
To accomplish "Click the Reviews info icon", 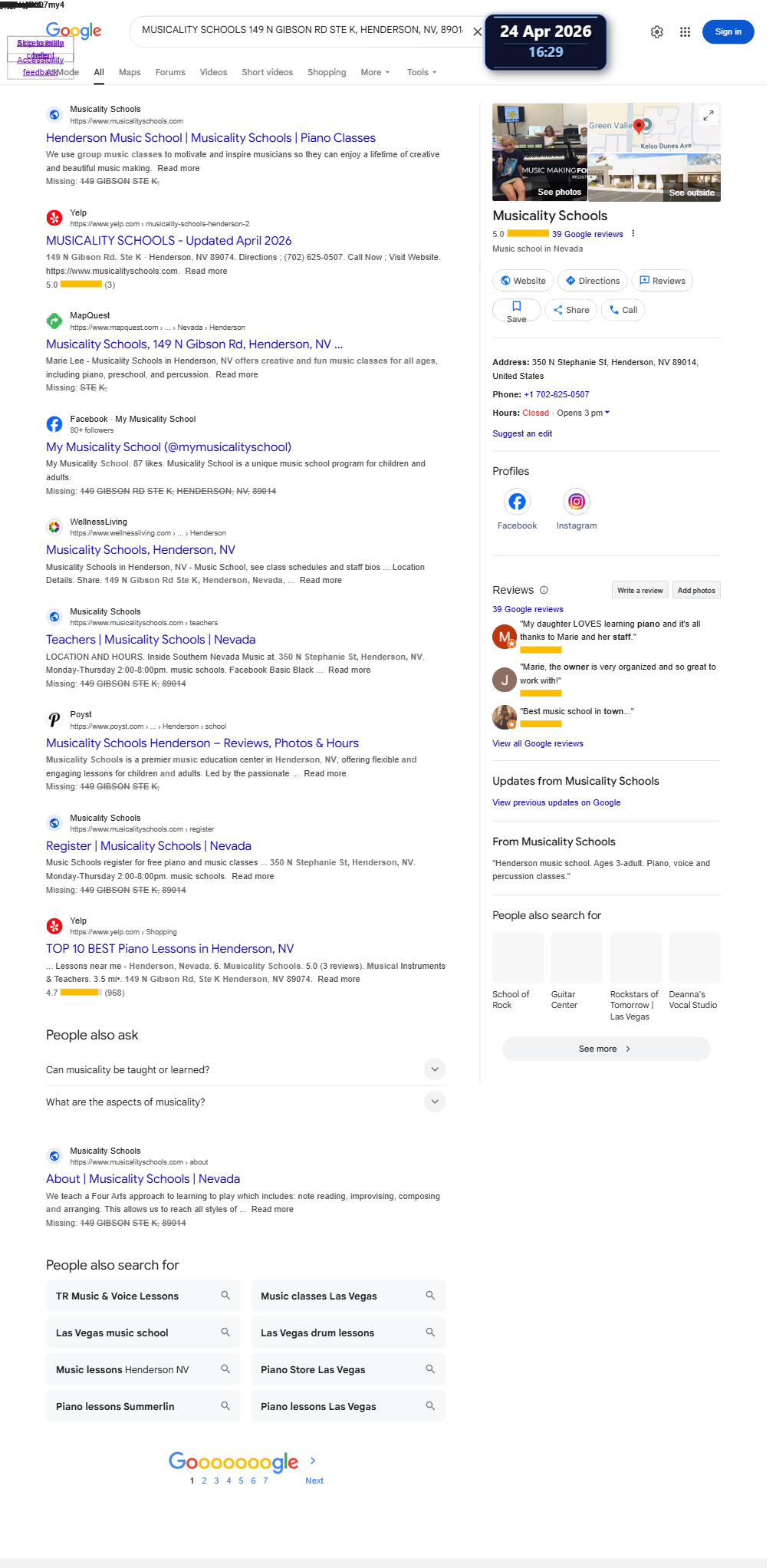I will pyautogui.click(x=544, y=590).
